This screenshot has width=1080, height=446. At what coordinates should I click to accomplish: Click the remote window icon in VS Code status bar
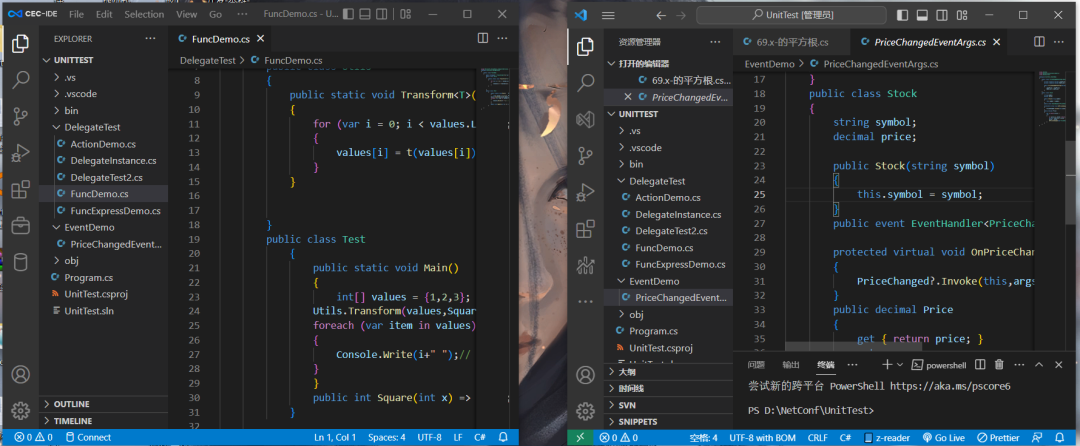(580, 437)
